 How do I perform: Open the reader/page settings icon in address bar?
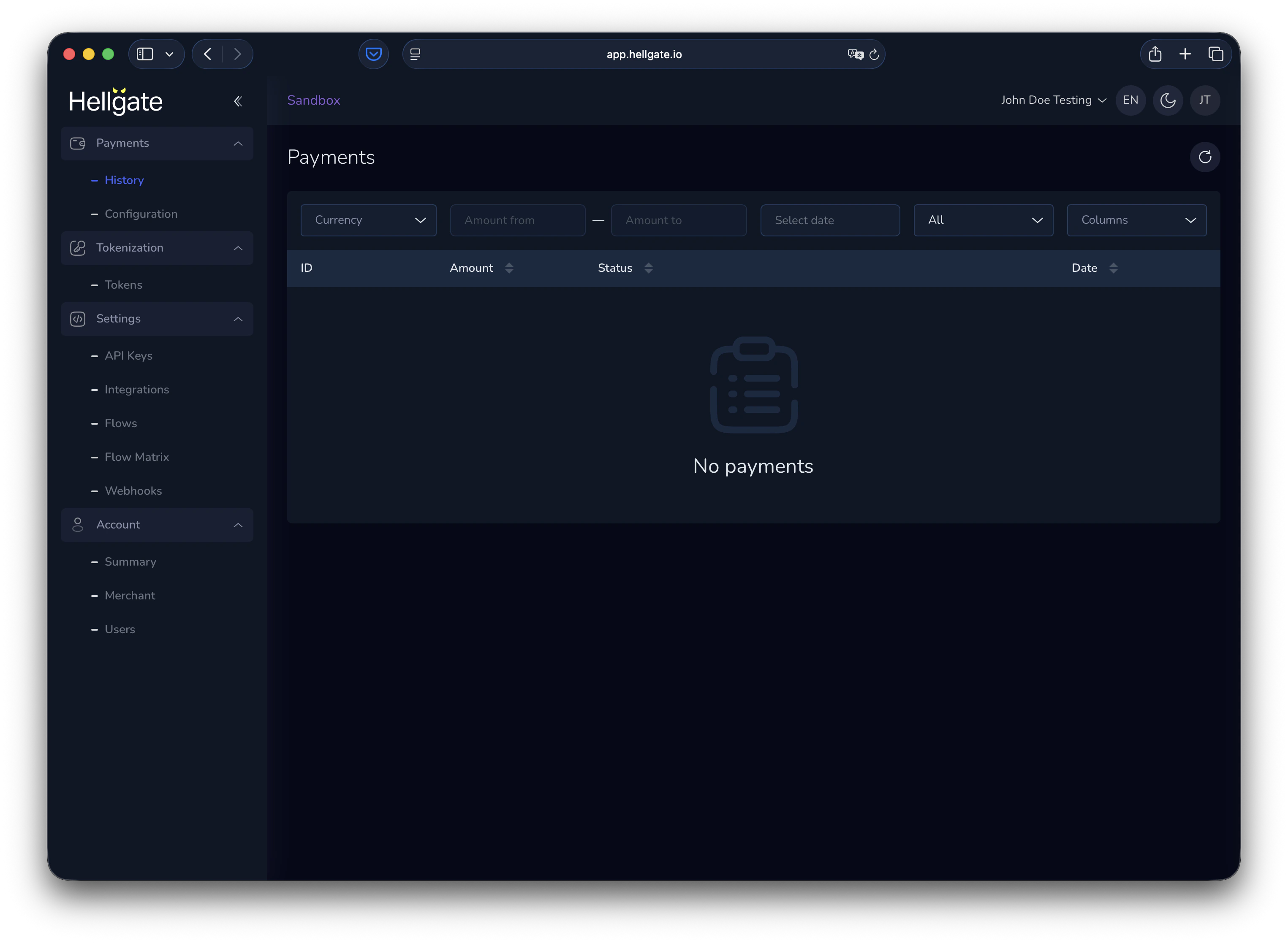(x=415, y=54)
